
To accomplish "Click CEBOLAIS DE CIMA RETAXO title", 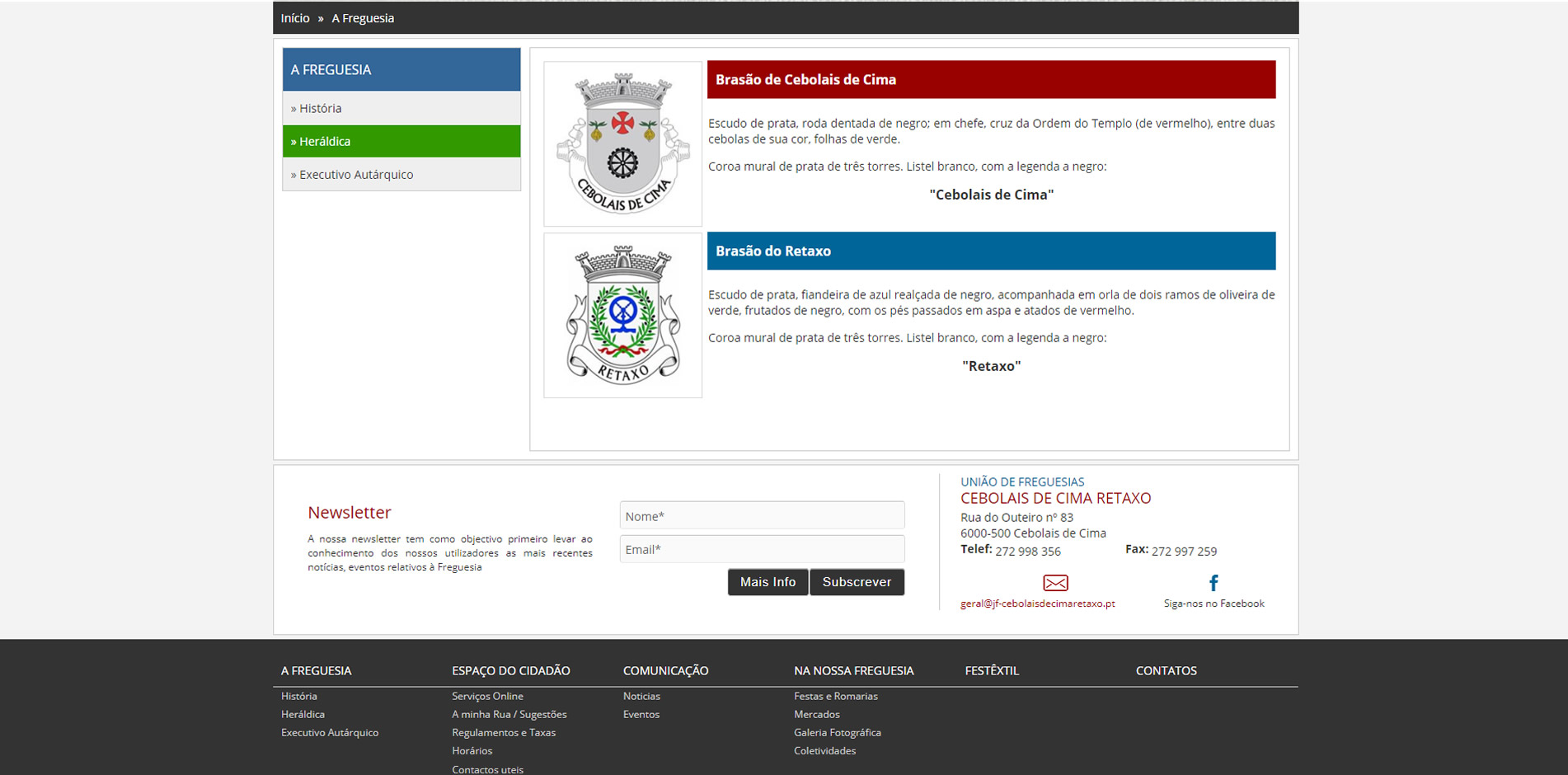I will [x=1056, y=498].
